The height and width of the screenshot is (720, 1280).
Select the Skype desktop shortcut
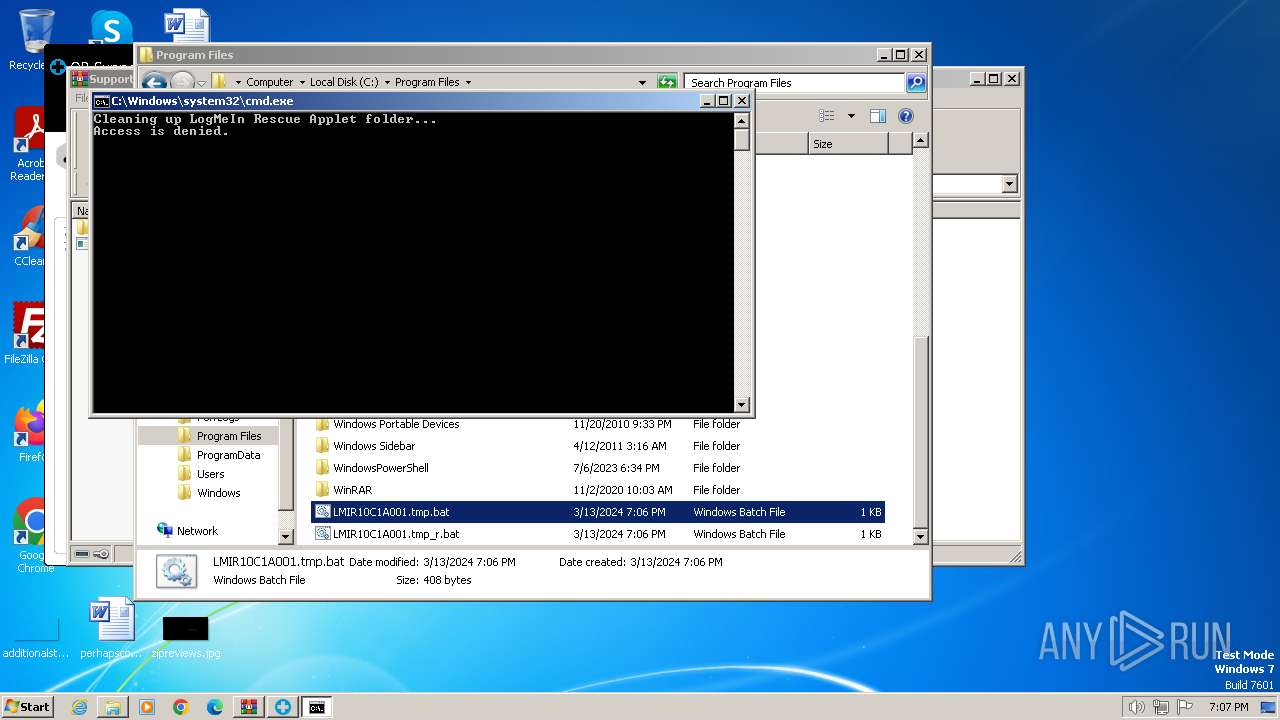[x=111, y=27]
